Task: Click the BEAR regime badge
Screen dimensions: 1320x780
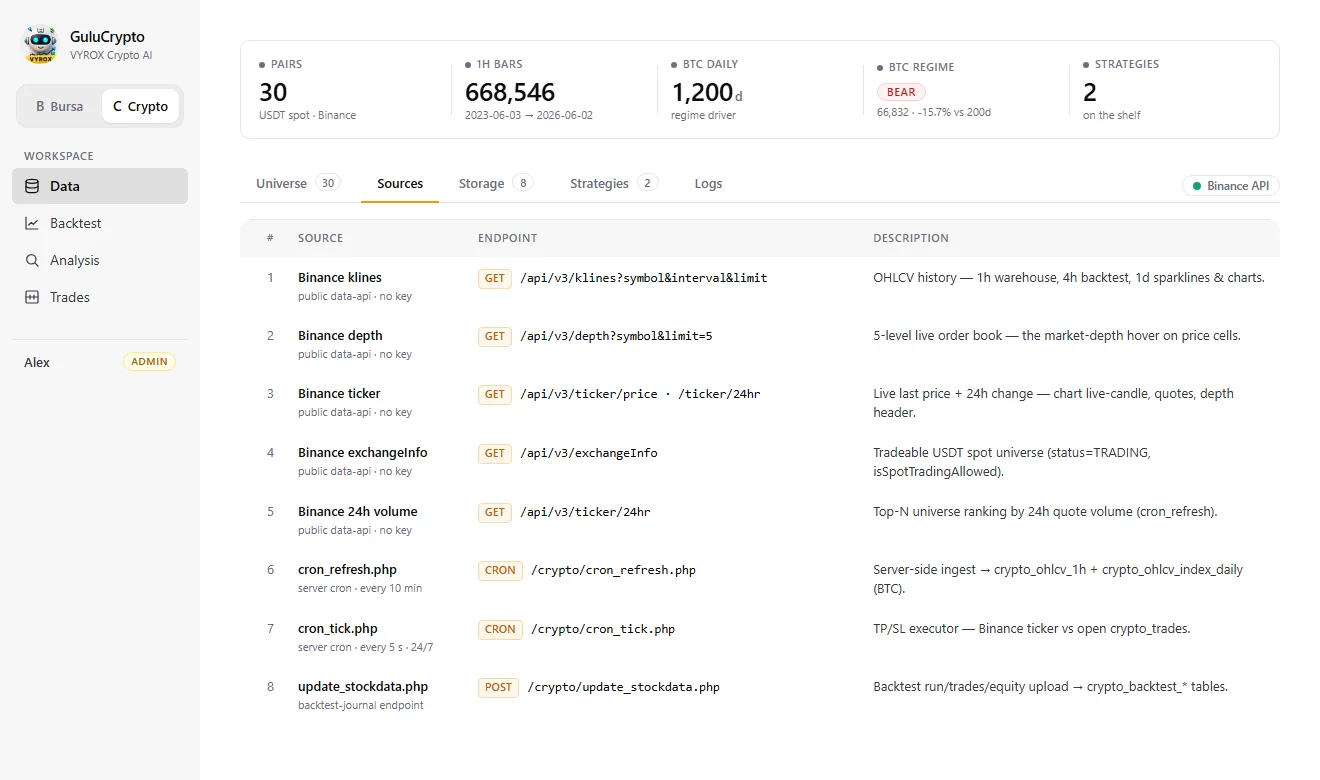Action: click(x=901, y=92)
